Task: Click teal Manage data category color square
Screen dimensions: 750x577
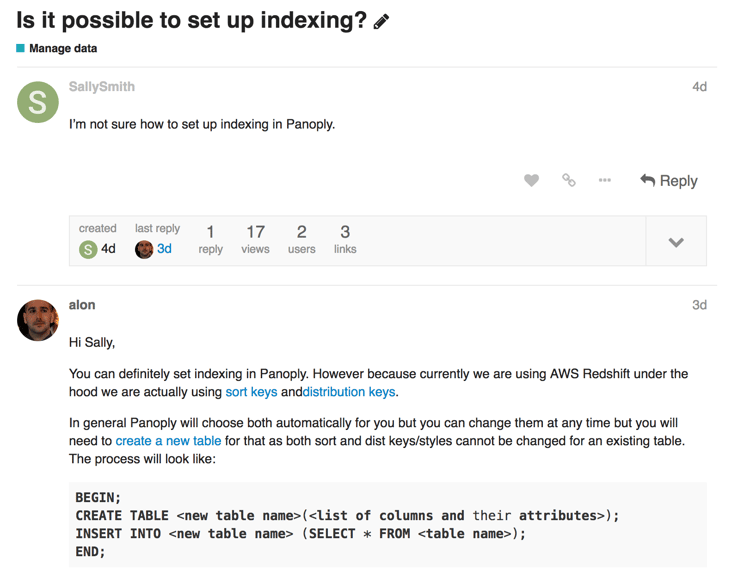Action: coord(20,48)
